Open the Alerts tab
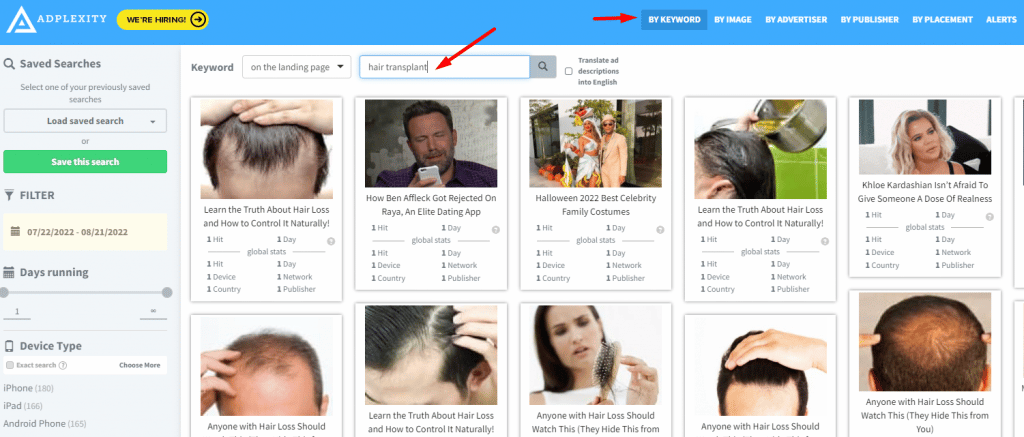The height and width of the screenshot is (437, 1024). tap(1000, 20)
